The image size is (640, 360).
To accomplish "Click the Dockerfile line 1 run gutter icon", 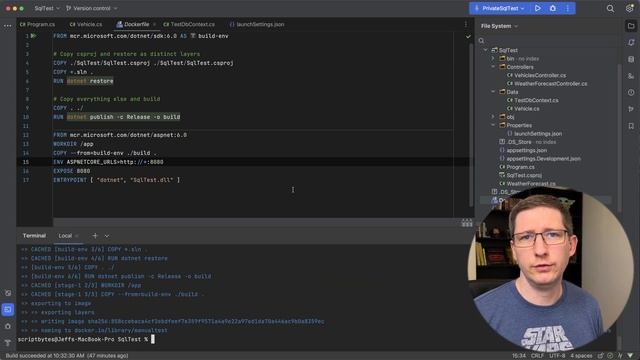I will point(33,36).
